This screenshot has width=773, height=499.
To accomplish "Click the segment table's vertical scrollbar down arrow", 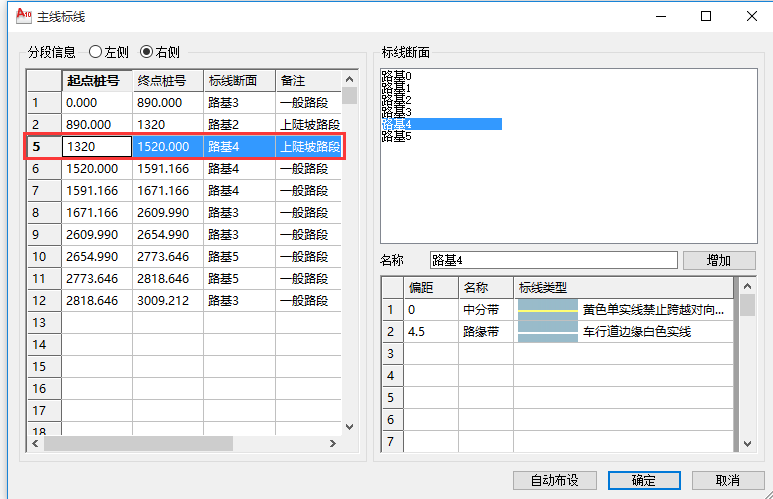I will [349, 427].
